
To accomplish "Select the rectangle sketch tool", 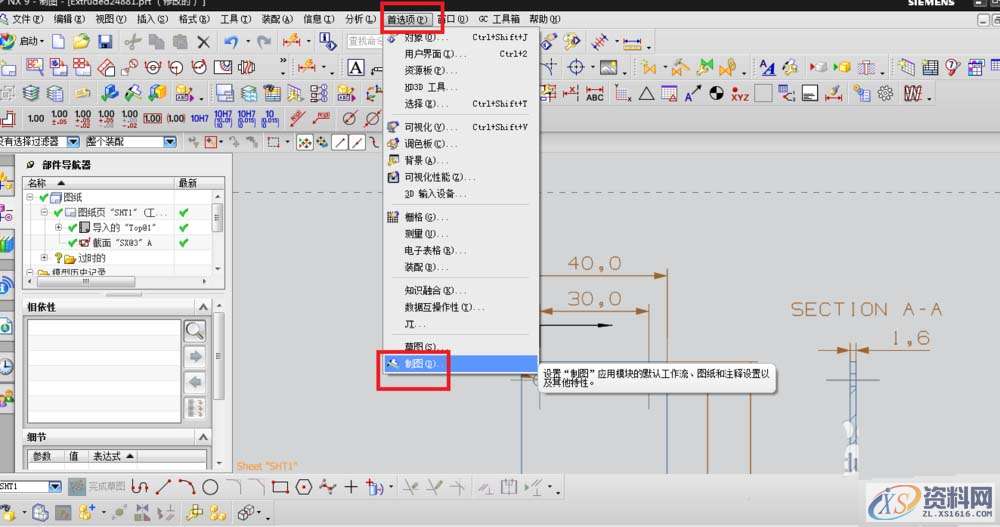I will click(x=280, y=487).
